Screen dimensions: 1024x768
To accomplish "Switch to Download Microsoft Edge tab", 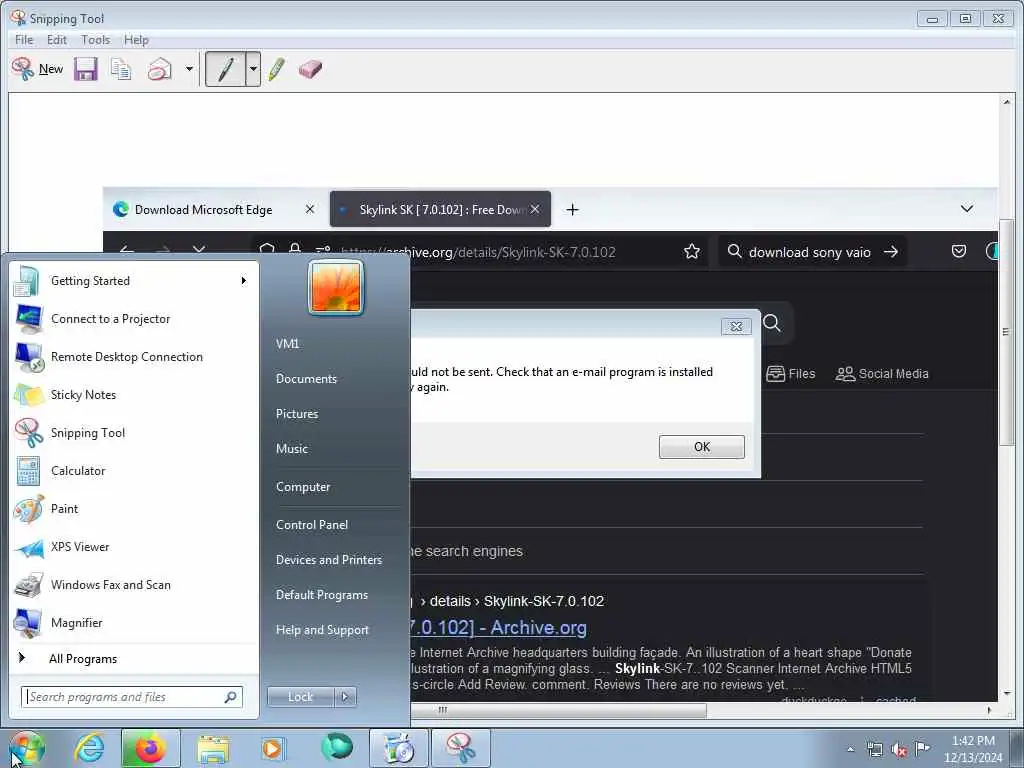I will [203, 210].
